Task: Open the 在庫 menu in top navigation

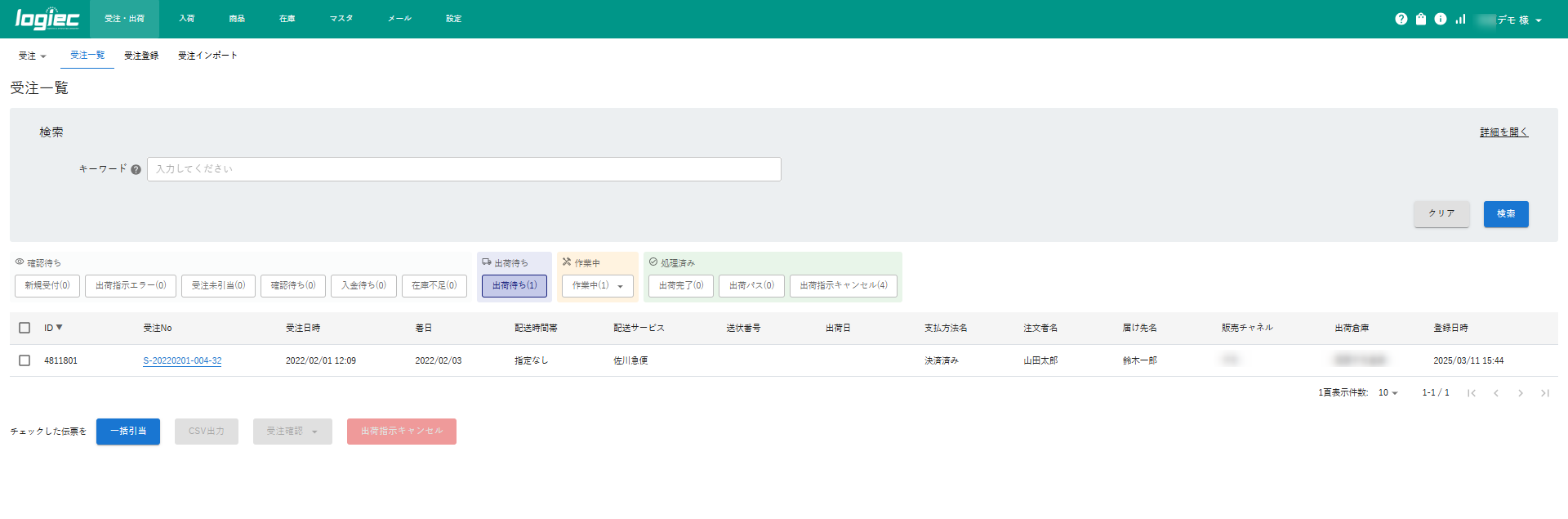Action: pyautogui.click(x=287, y=19)
